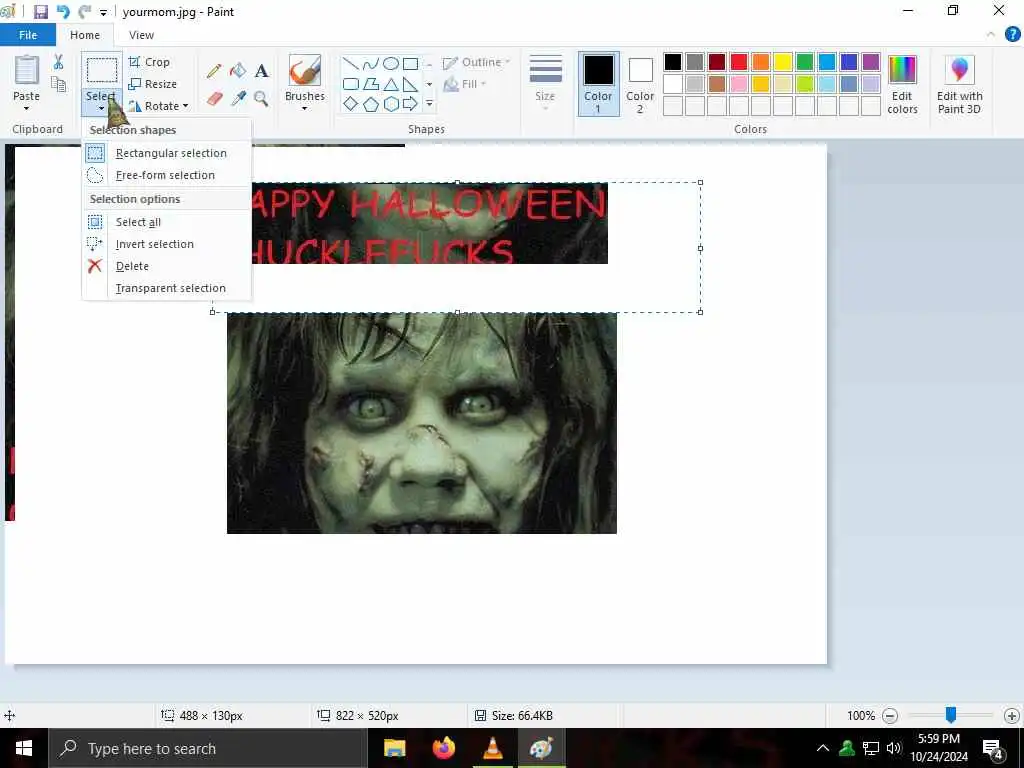
Task: Click Invert selection in the menu
Action: (167, 244)
